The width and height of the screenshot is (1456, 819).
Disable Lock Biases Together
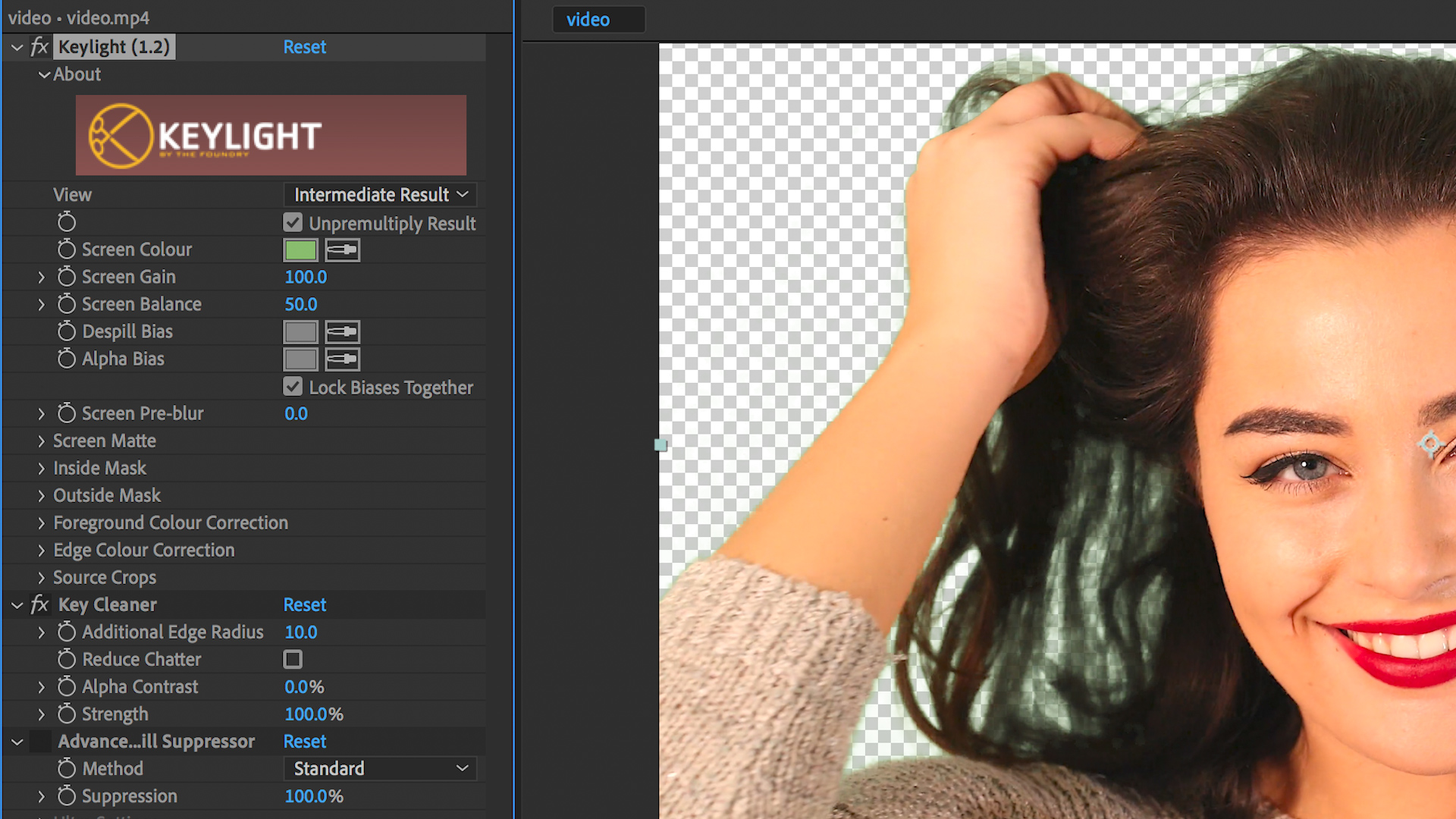click(x=293, y=387)
